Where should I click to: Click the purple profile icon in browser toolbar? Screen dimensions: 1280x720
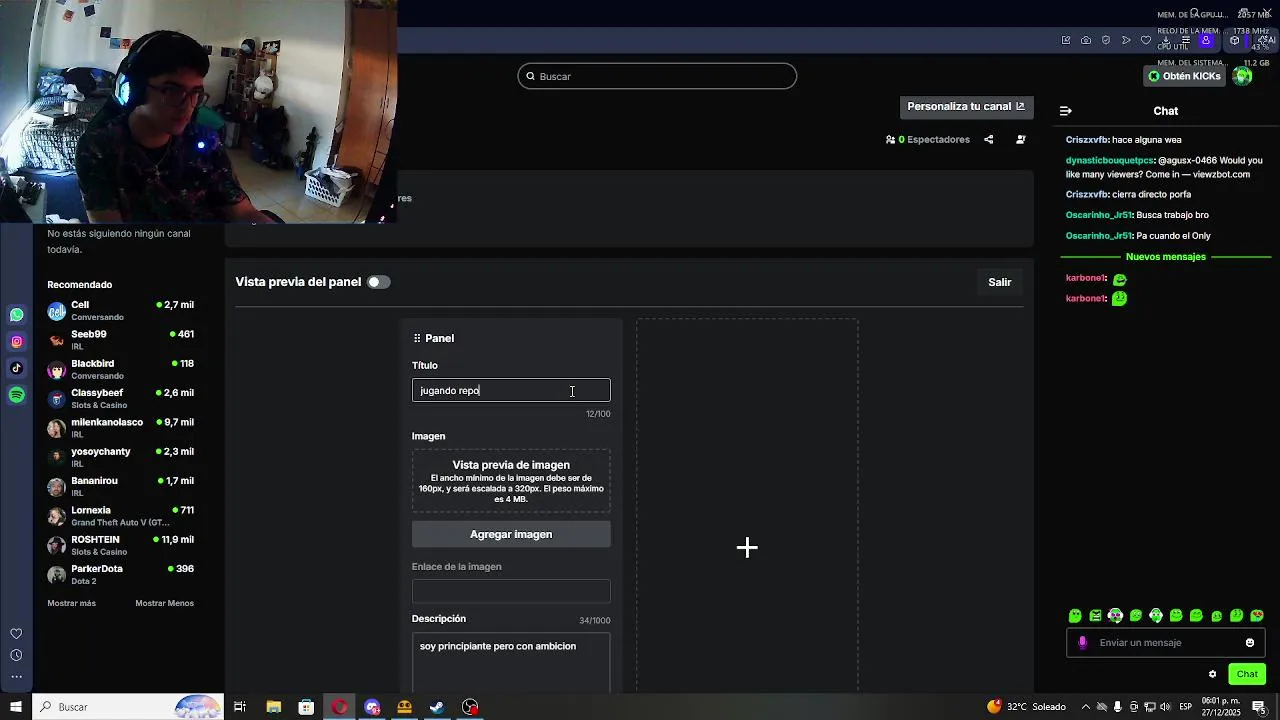point(1206,41)
